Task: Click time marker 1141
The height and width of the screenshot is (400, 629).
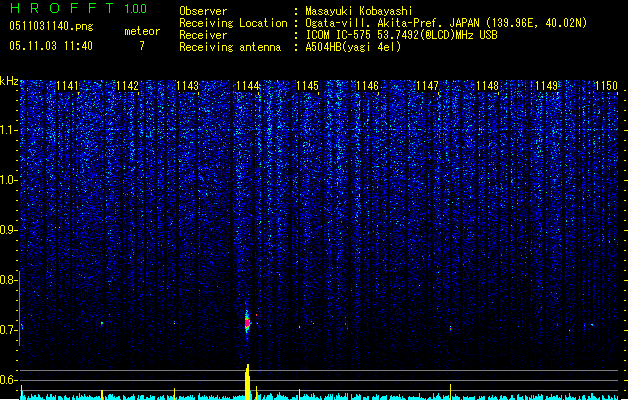Action: pyautogui.click(x=67, y=86)
